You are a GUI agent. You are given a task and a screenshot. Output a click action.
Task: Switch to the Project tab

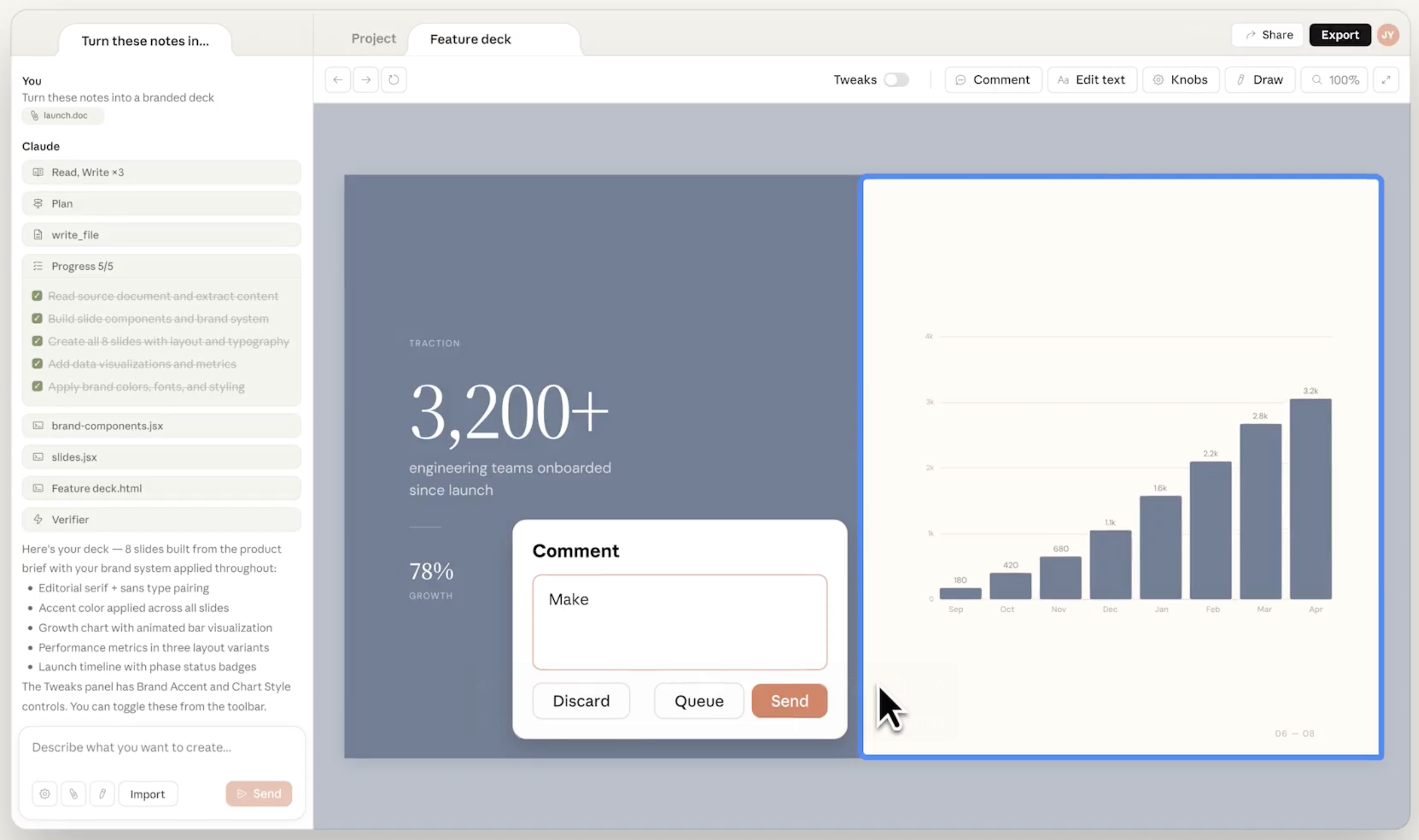coord(373,38)
